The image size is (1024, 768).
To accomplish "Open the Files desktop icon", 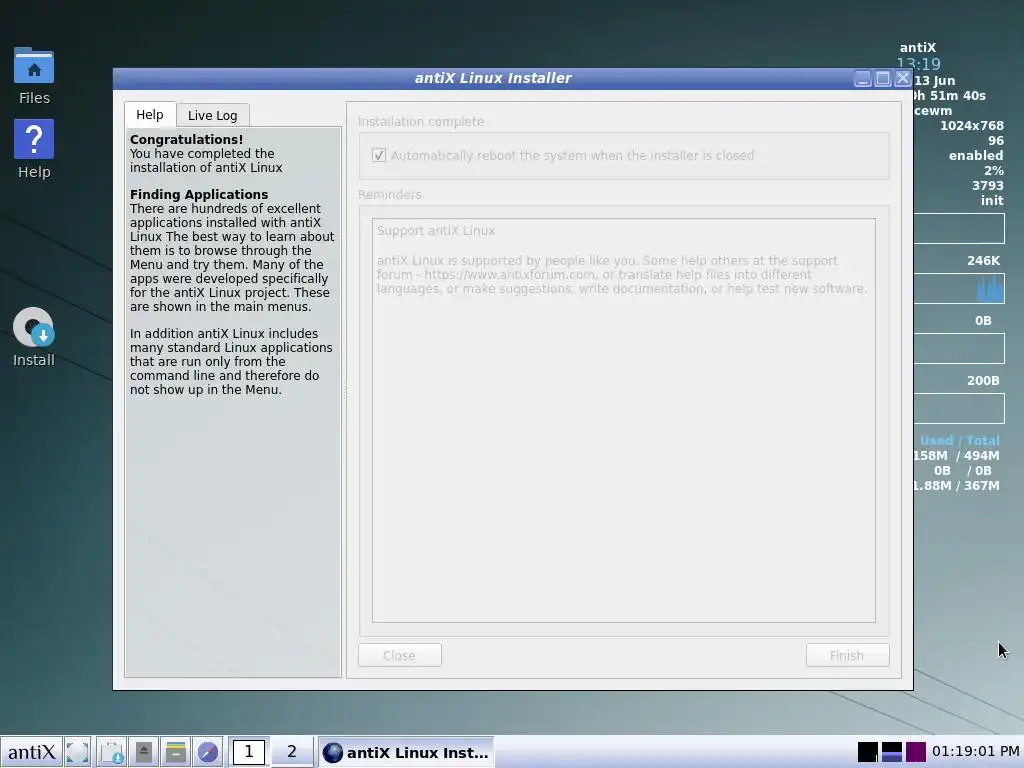I will pos(34,75).
